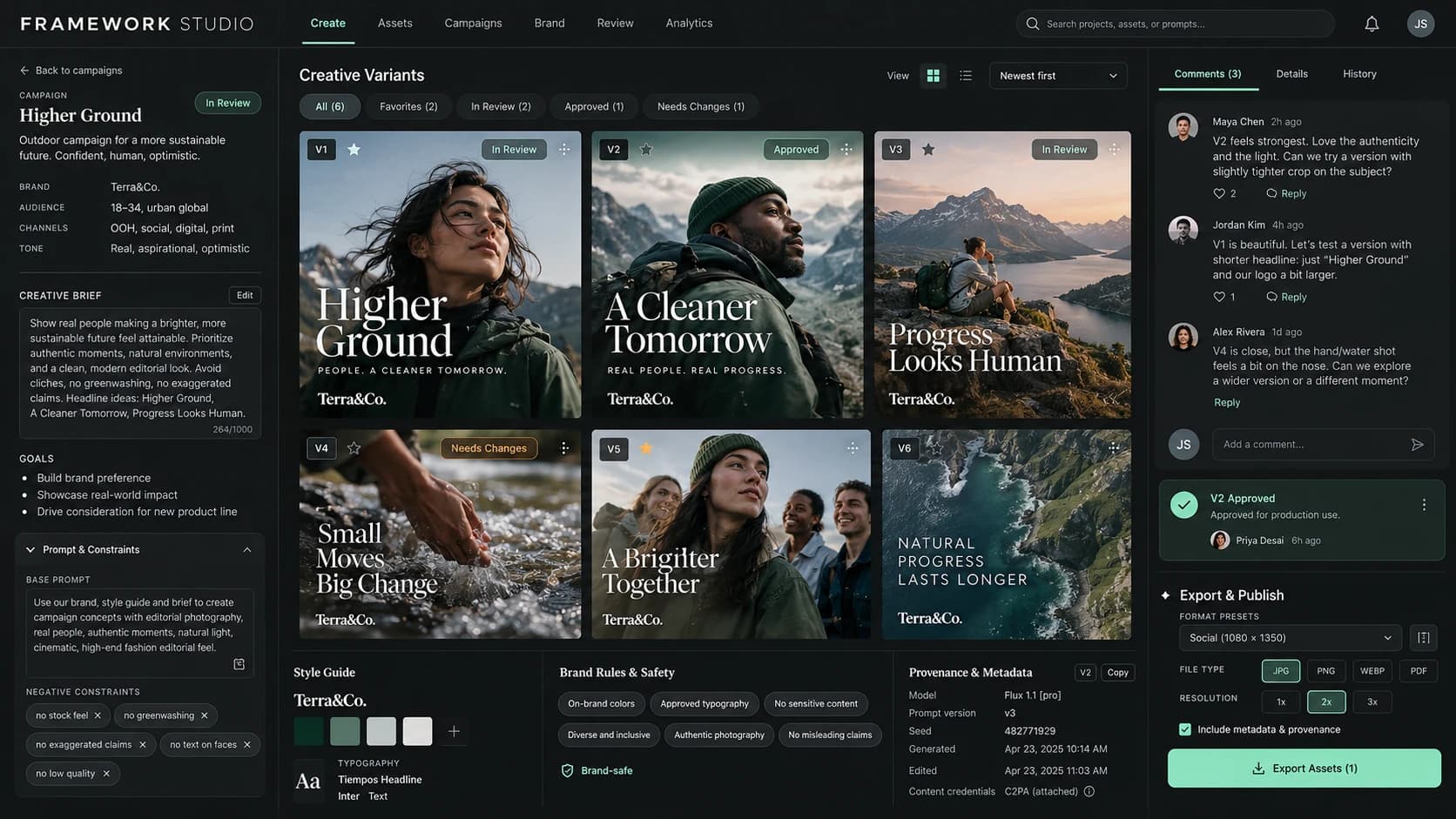Uncheck Include metadata & provenance
The width and height of the screenshot is (1456, 819).
1185,729
